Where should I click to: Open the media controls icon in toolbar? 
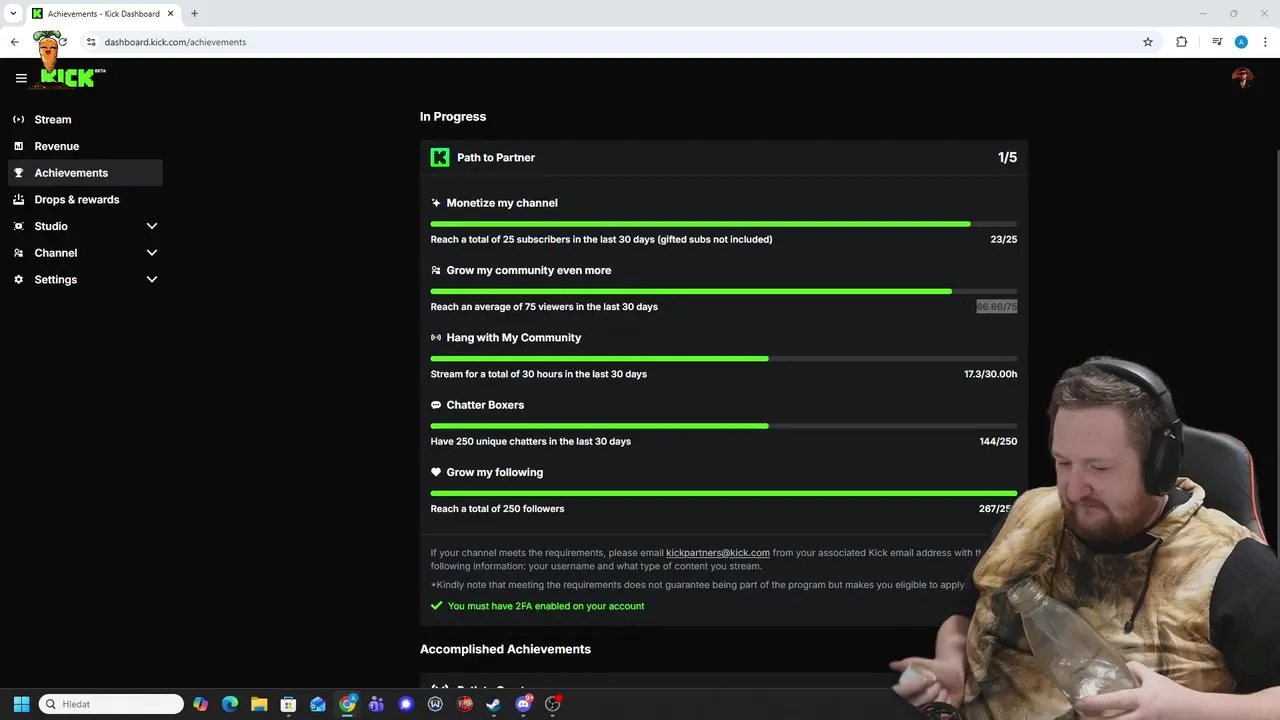tap(1217, 42)
